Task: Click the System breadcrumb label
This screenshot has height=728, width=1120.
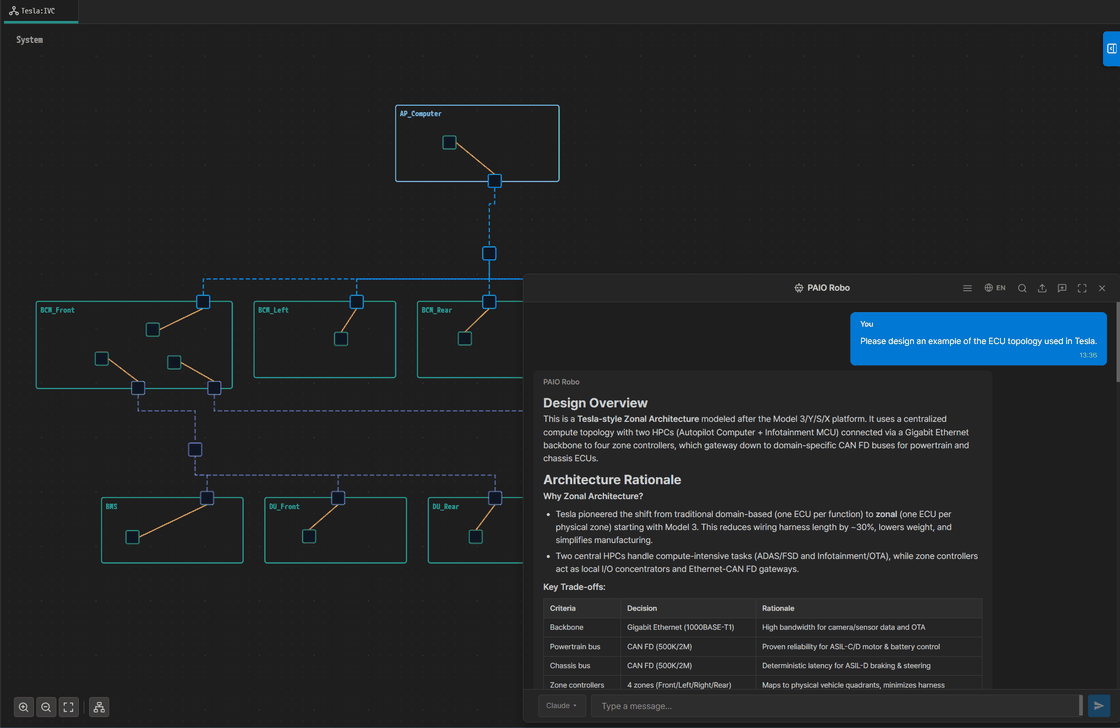Action: pos(30,40)
